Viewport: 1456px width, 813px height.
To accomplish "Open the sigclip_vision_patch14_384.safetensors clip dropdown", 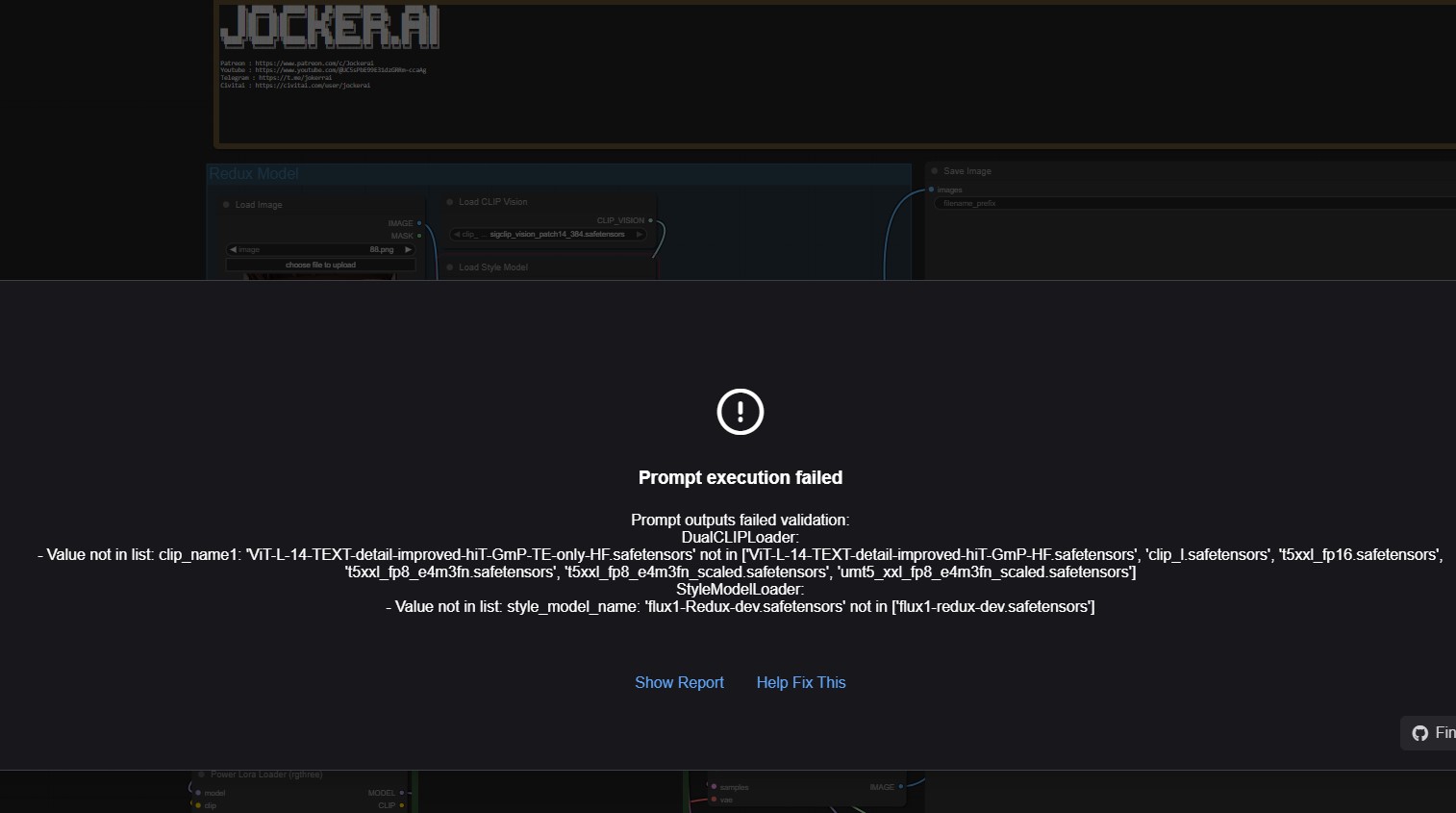I will (548, 234).
